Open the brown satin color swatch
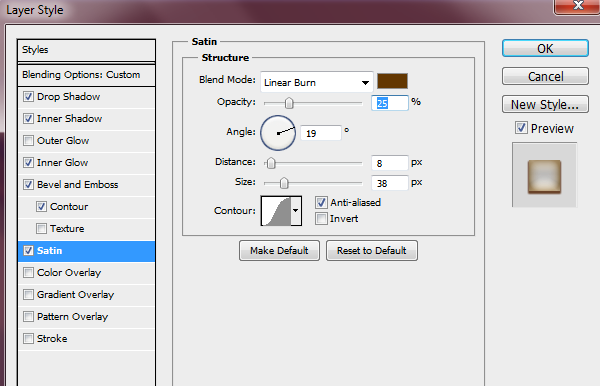 tap(392, 81)
